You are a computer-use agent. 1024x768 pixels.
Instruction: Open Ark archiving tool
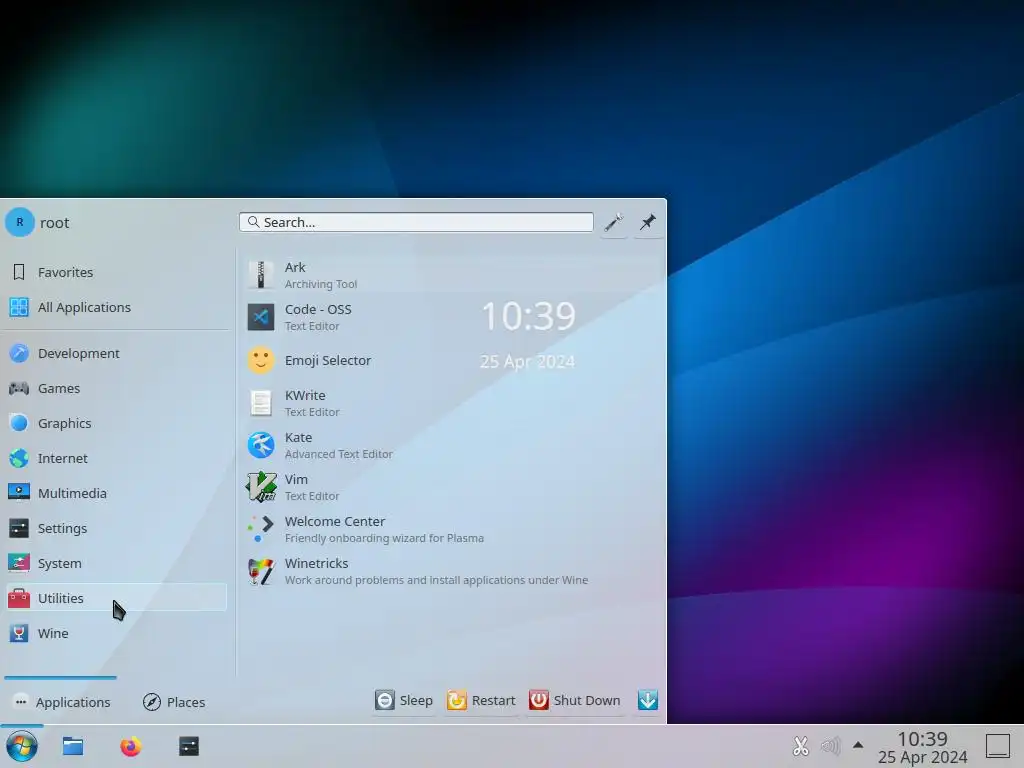pyautogui.click(x=451, y=275)
